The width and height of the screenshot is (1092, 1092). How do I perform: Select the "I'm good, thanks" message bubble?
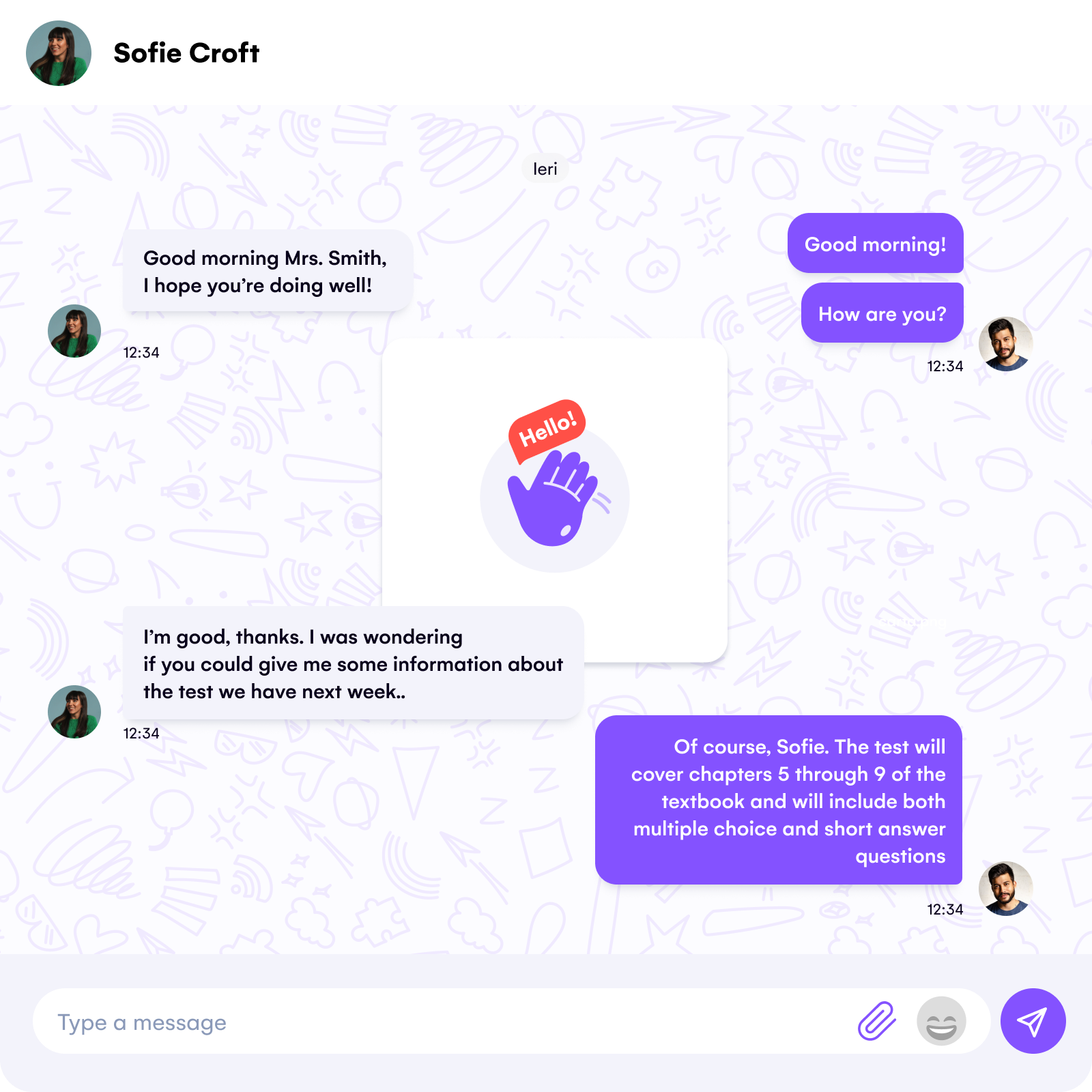353,663
